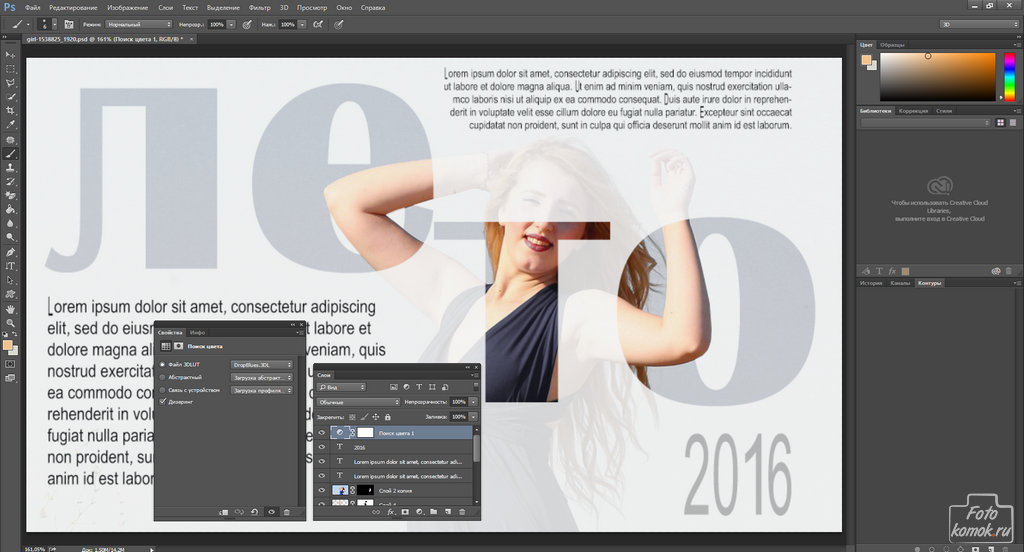This screenshot has width=1024, height=552.
Task: Open the layer Заливка fill arrow
Action: (473, 417)
